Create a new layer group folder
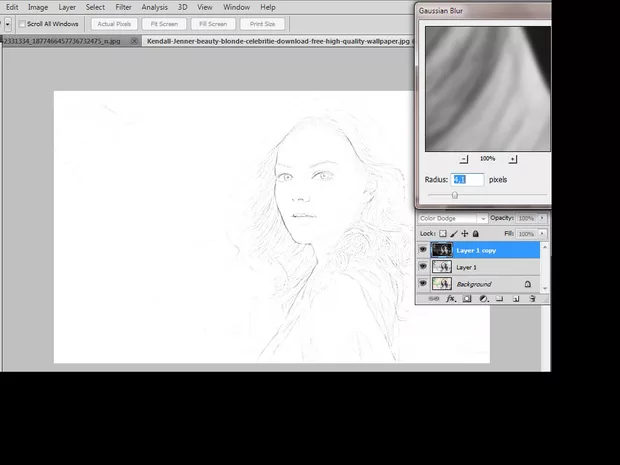Viewport: 620px width, 465px height. [499, 299]
